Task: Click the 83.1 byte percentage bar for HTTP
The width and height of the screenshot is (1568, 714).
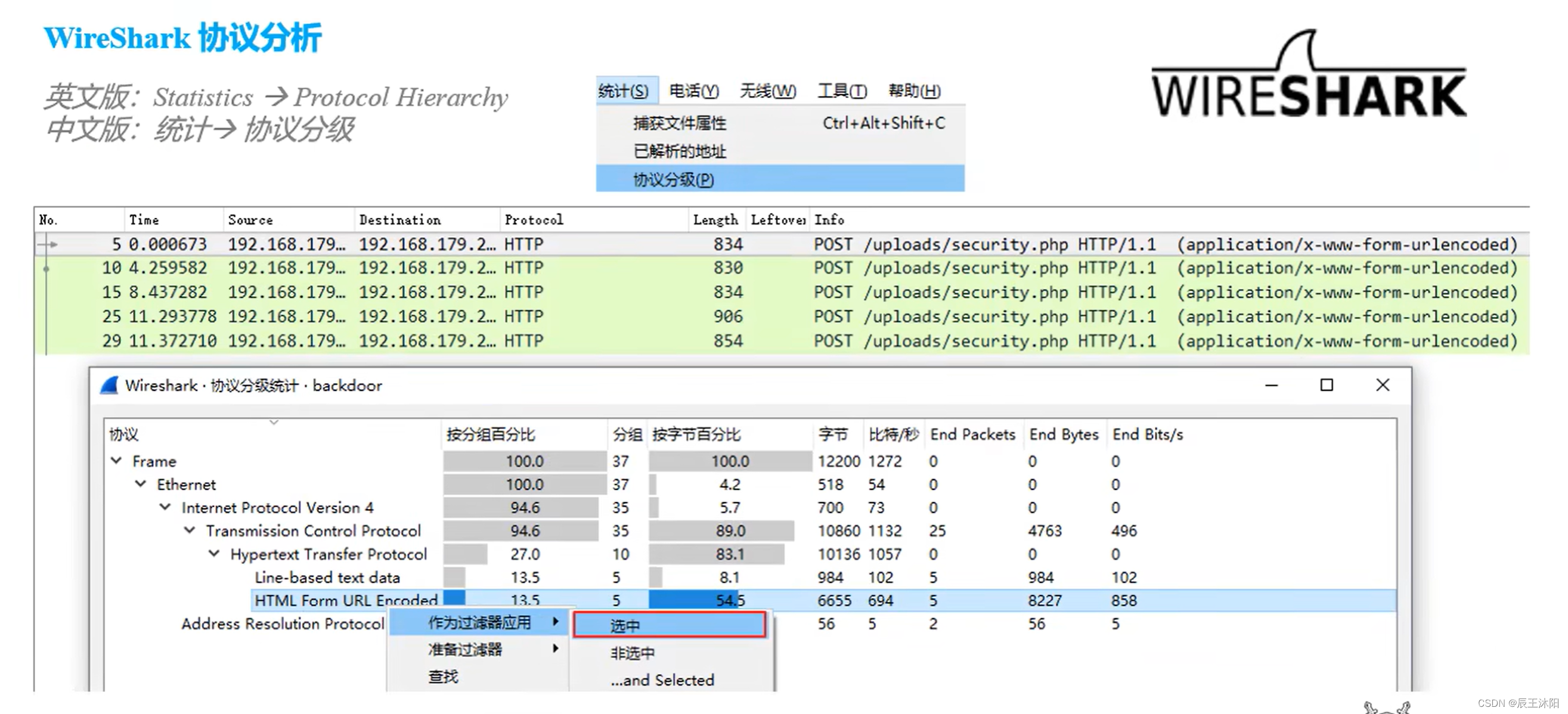Action: [717, 554]
